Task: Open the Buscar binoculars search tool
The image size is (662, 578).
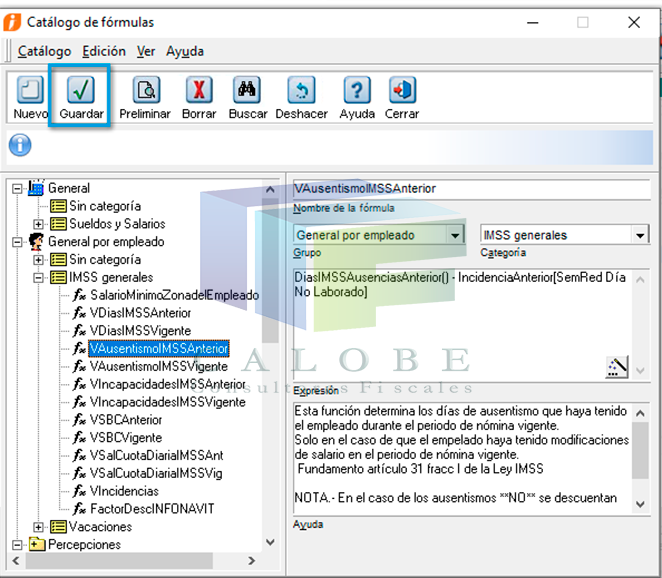Action: (x=247, y=90)
